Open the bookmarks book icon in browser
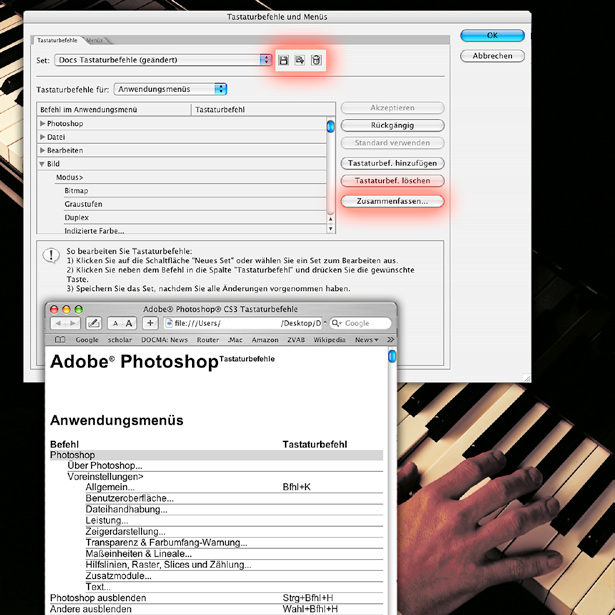 60,340
